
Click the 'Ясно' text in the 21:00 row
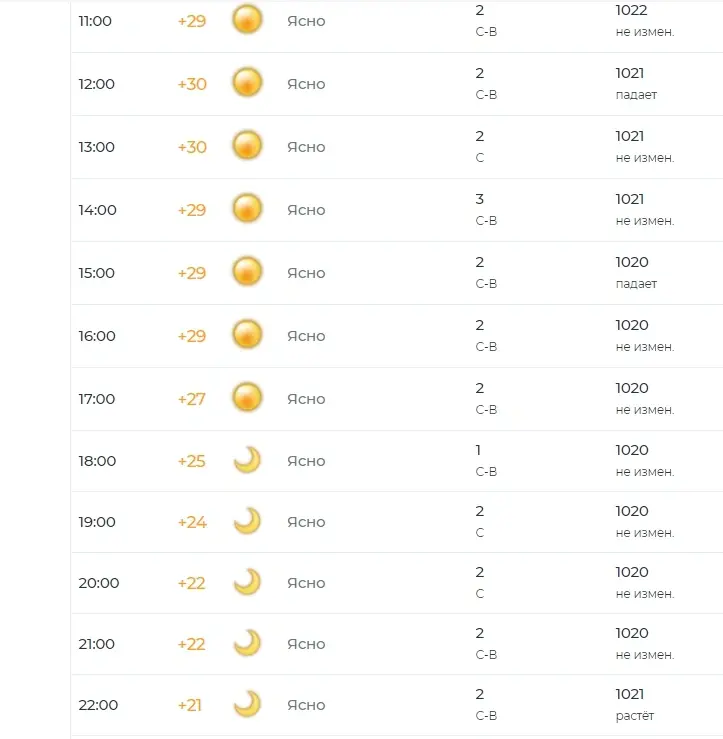[x=306, y=644]
